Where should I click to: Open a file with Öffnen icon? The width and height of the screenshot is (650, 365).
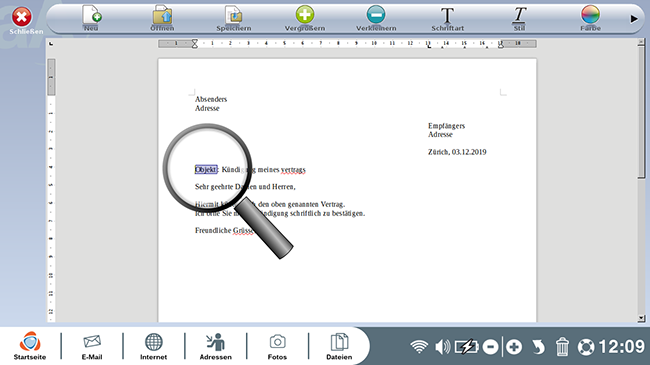[x=162, y=18]
